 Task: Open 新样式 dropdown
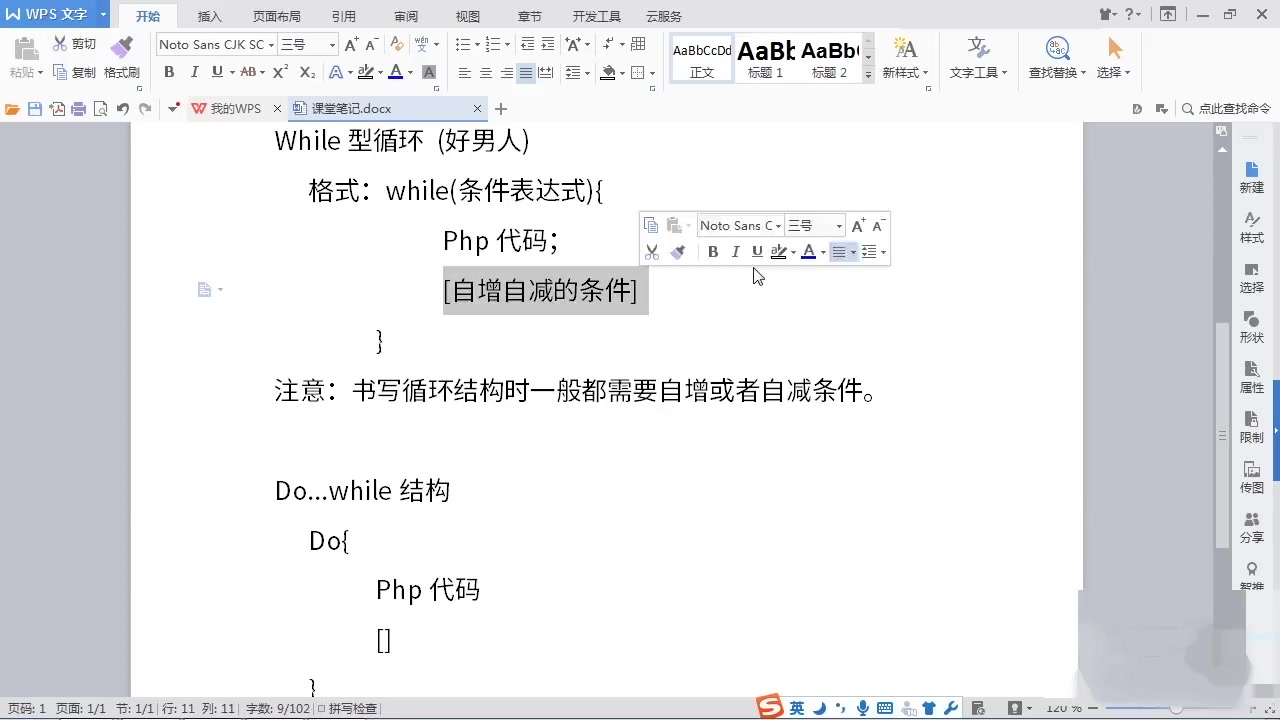[905, 58]
